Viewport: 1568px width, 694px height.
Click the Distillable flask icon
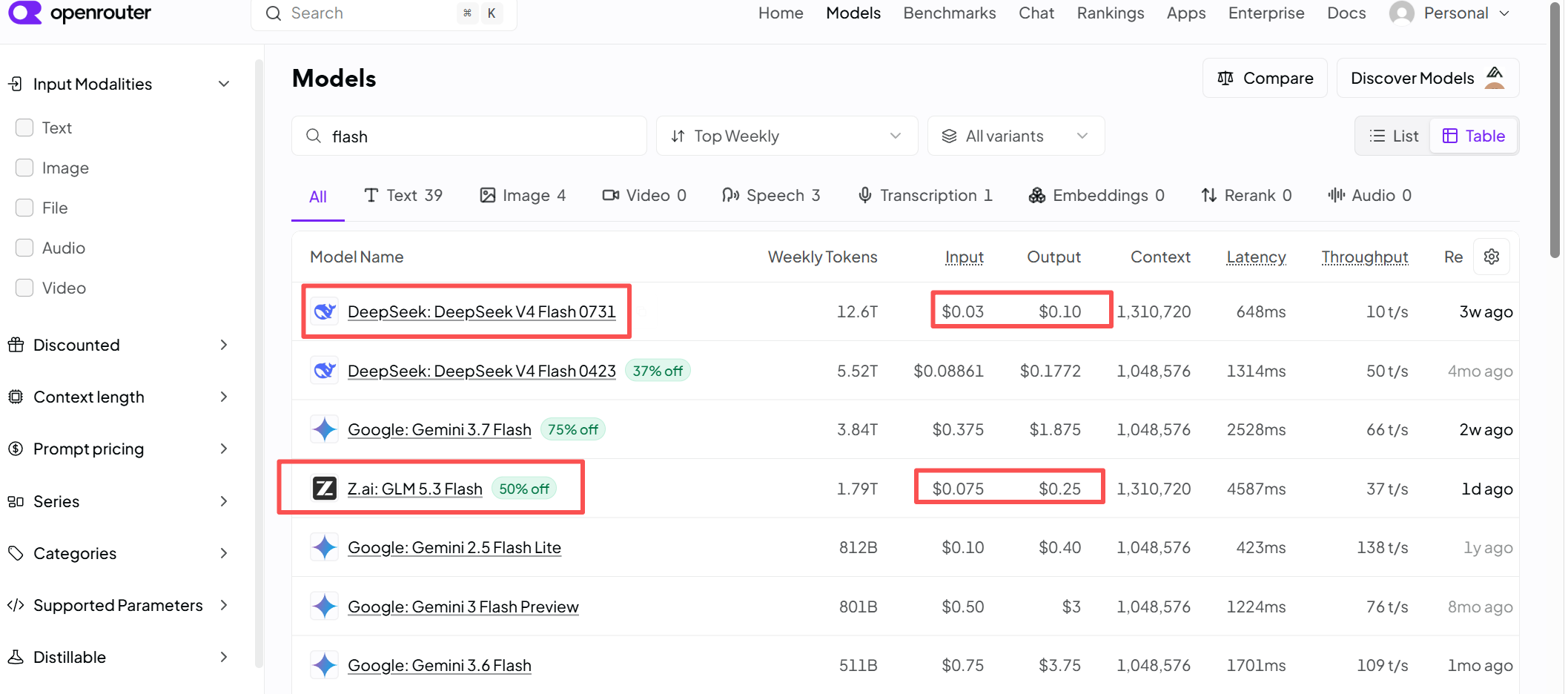click(x=16, y=657)
